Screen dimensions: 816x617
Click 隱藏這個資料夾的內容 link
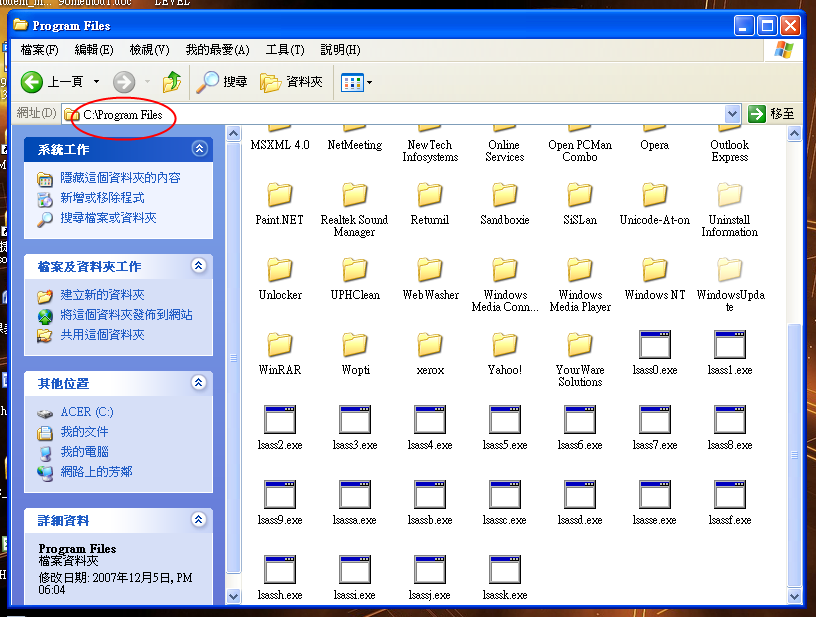(x=120, y=178)
